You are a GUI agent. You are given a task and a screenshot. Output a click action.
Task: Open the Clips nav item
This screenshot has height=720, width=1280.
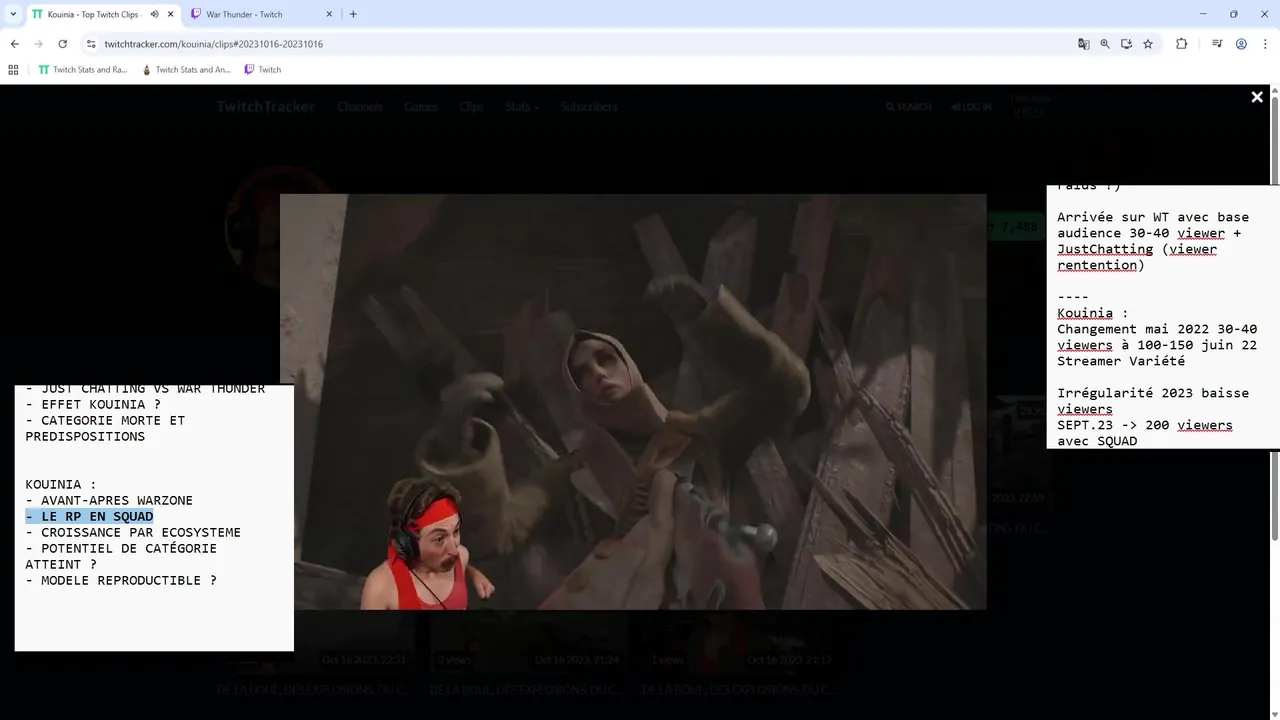(472, 107)
